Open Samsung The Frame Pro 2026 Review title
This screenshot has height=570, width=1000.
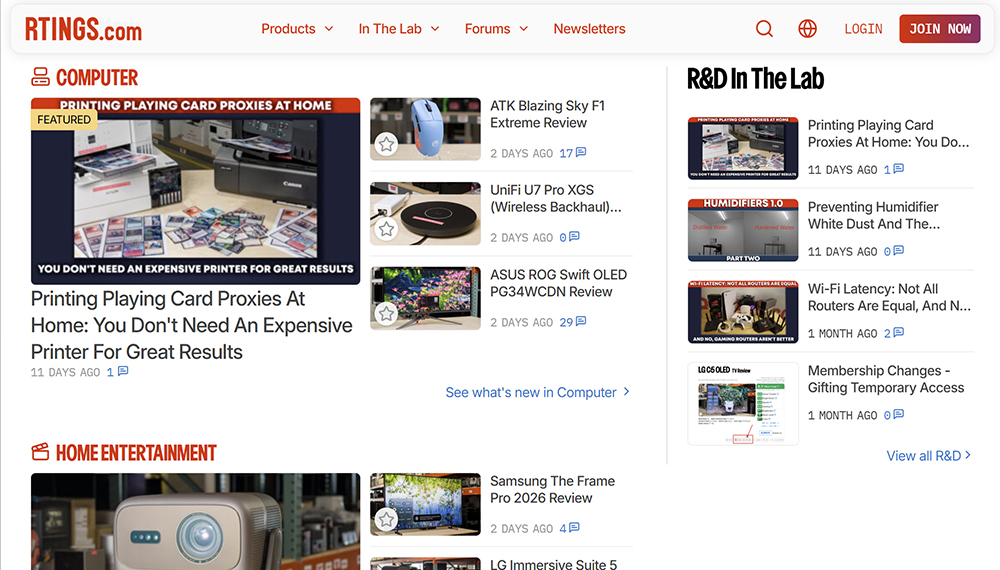[552, 489]
